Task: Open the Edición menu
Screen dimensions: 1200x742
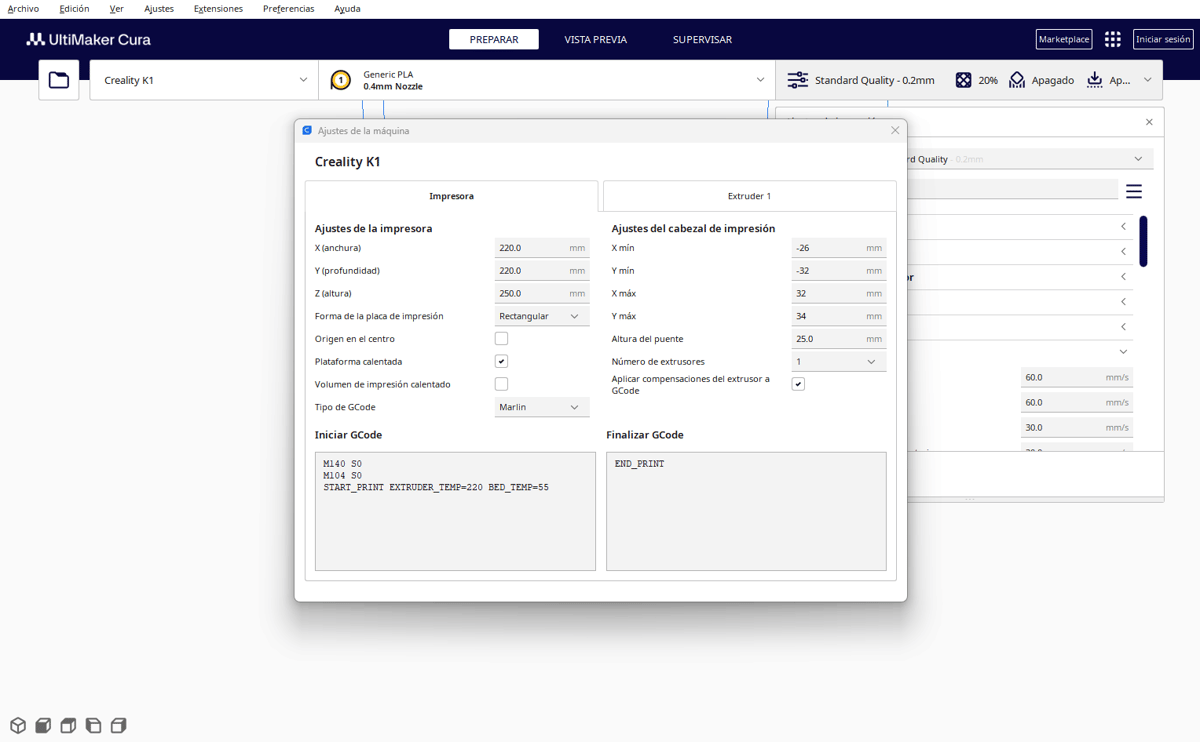Action: coord(74,9)
